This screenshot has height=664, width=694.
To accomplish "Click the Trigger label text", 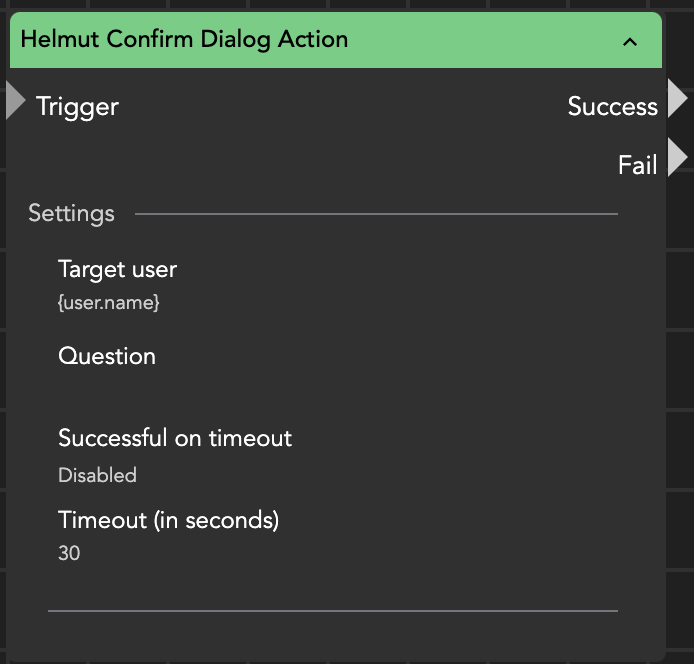I will click(77, 106).
